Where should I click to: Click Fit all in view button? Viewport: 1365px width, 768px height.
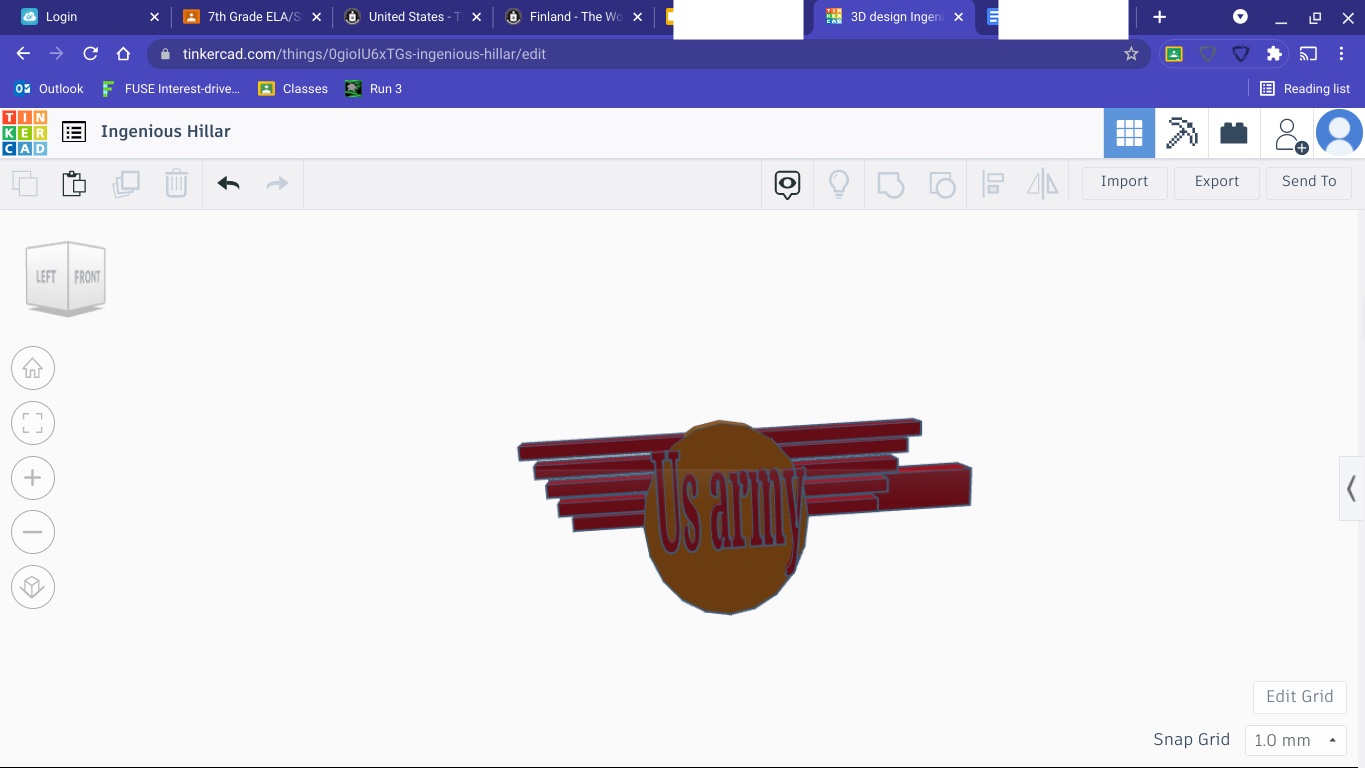click(33, 423)
